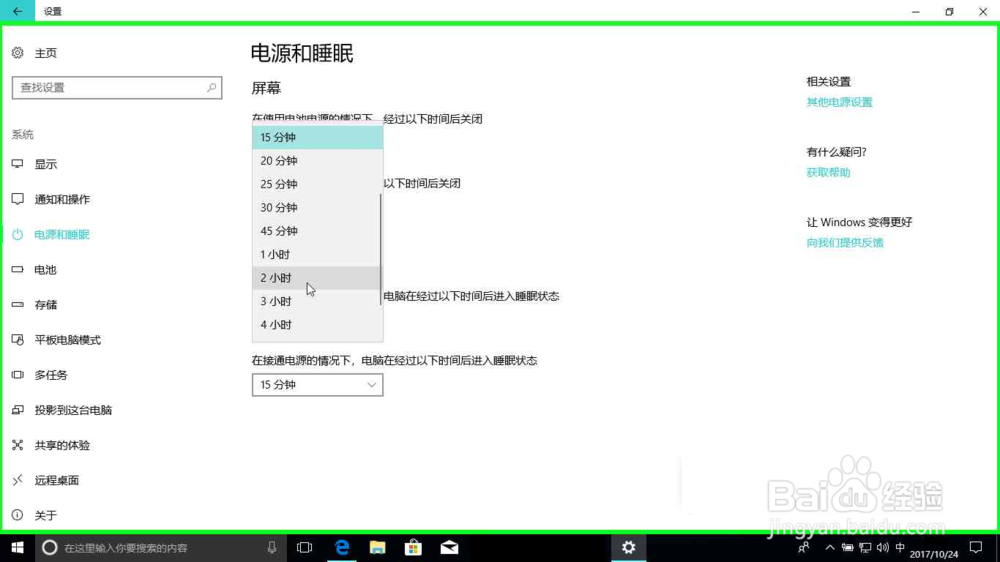Click the 投影到这台电脑 projection icon
Viewport: 1000px width, 562px height.
pos(18,410)
